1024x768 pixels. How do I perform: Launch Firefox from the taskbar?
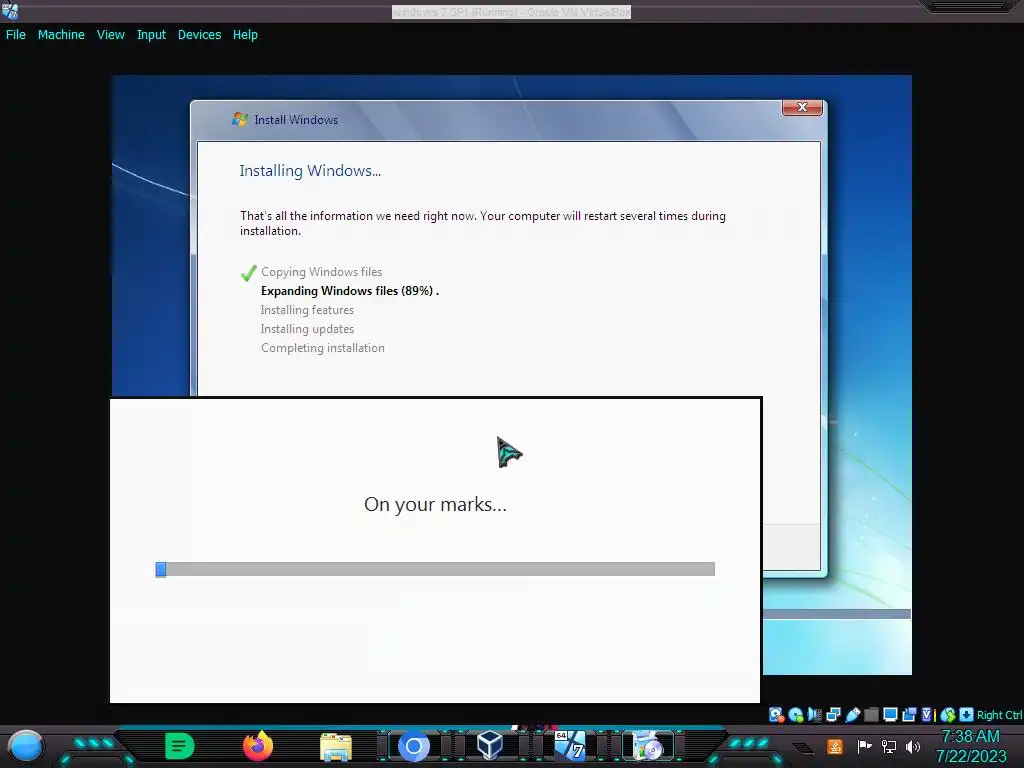coord(257,746)
